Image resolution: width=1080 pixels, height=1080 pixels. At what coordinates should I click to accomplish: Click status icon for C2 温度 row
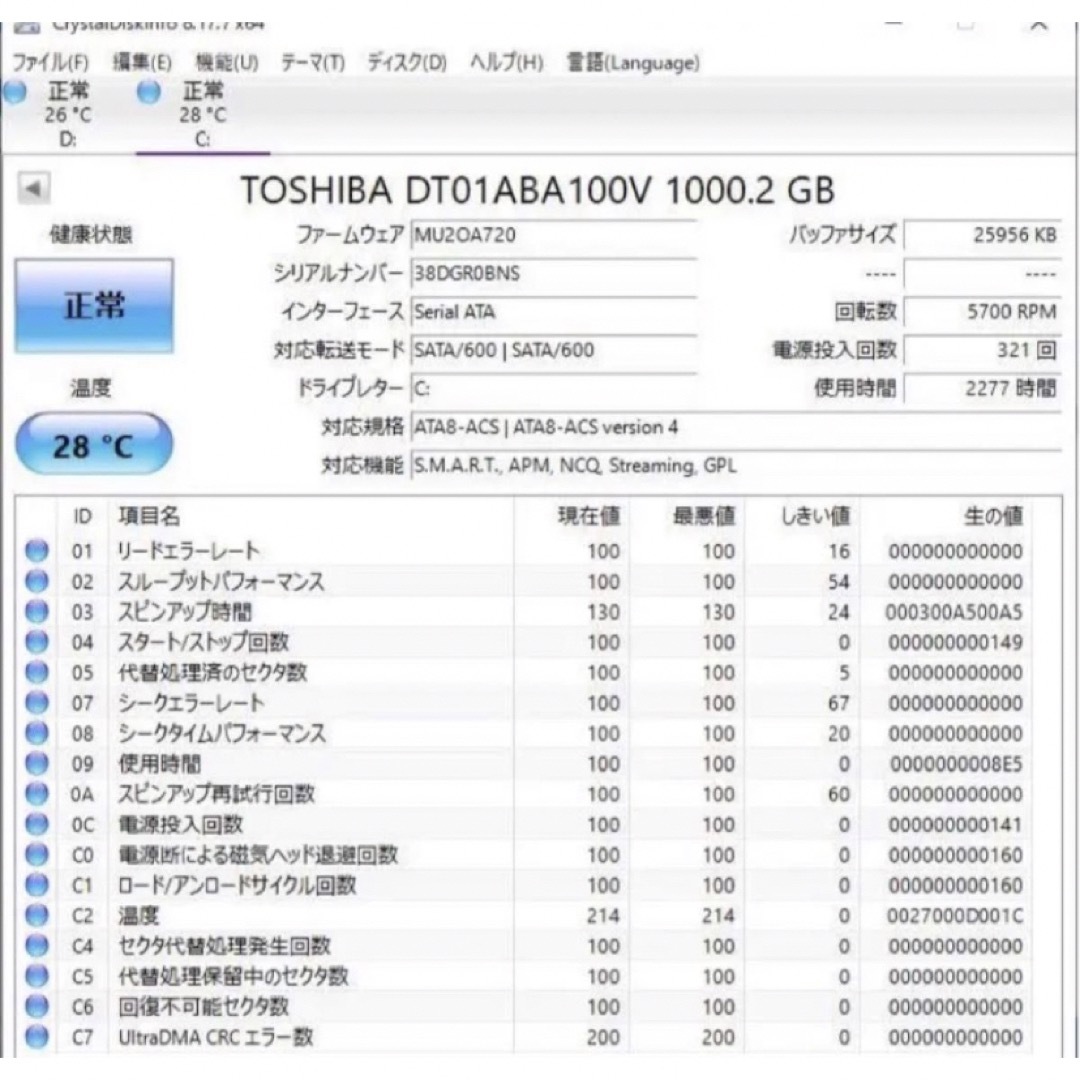click(37, 915)
